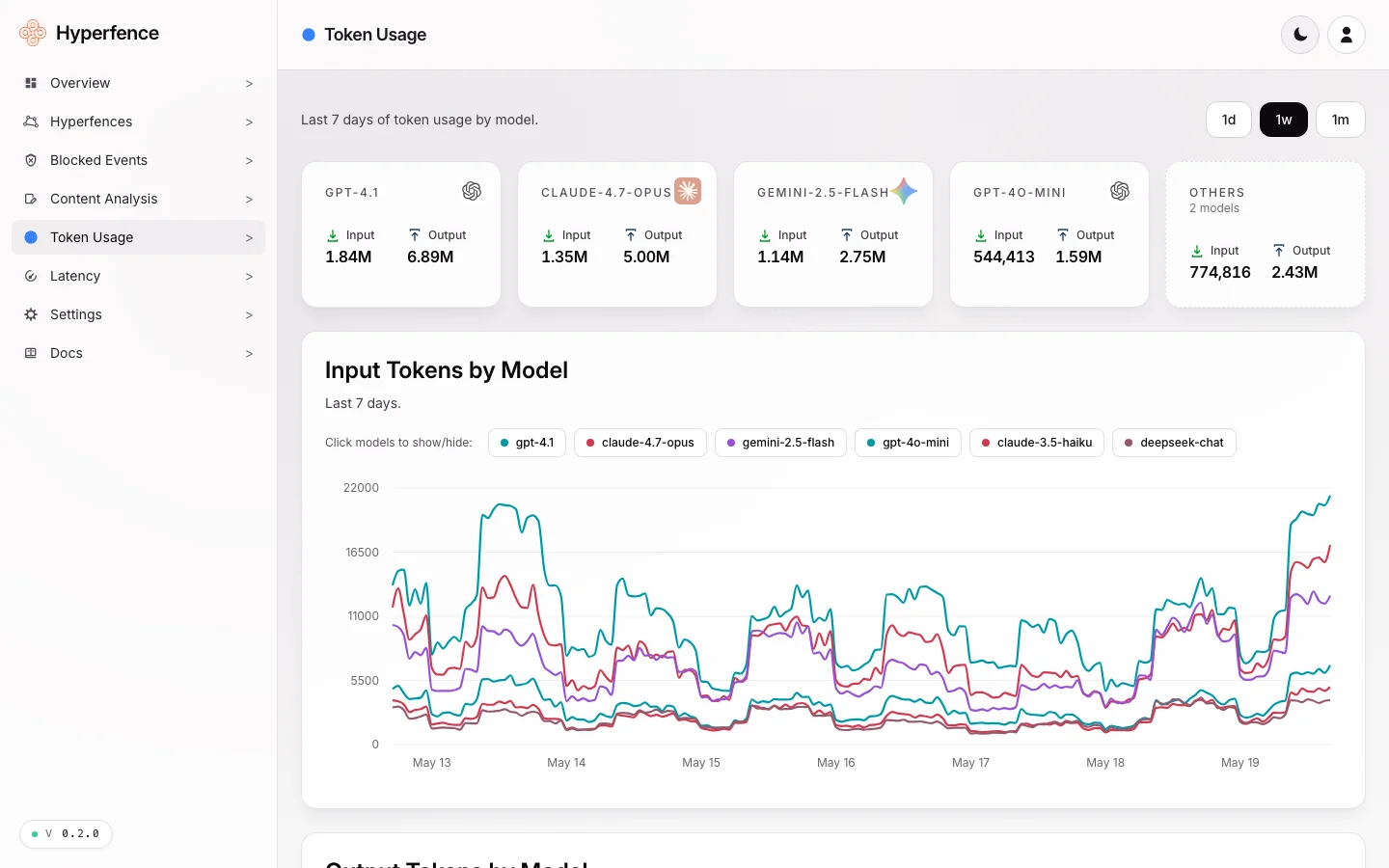This screenshot has height=868, width=1389.
Task: Open the Others 2 models label
Action: click(1214, 208)
